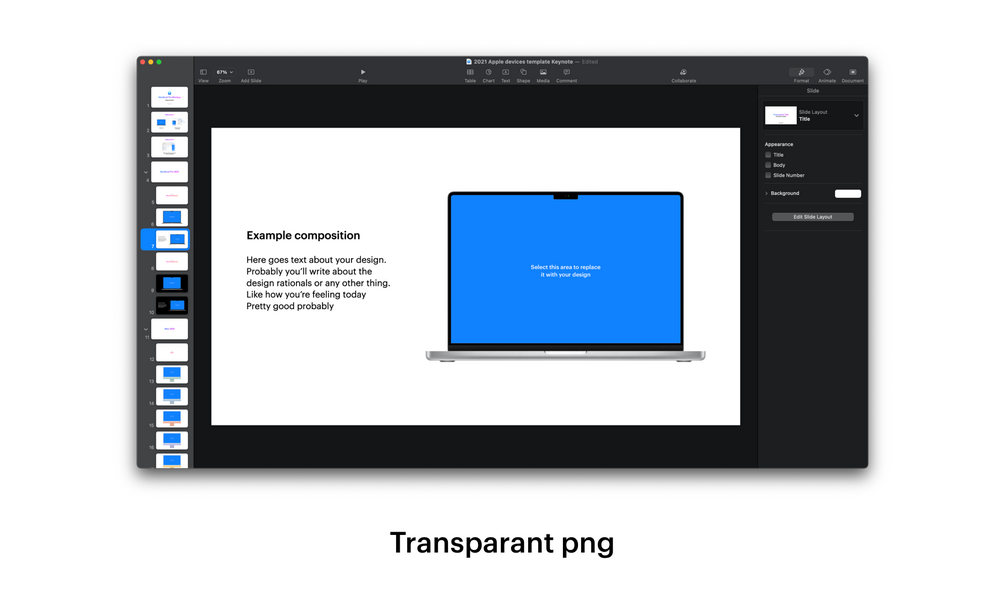
Task: Select slide 15 thumbnail in navigator
Action: [x=172, y=418]
